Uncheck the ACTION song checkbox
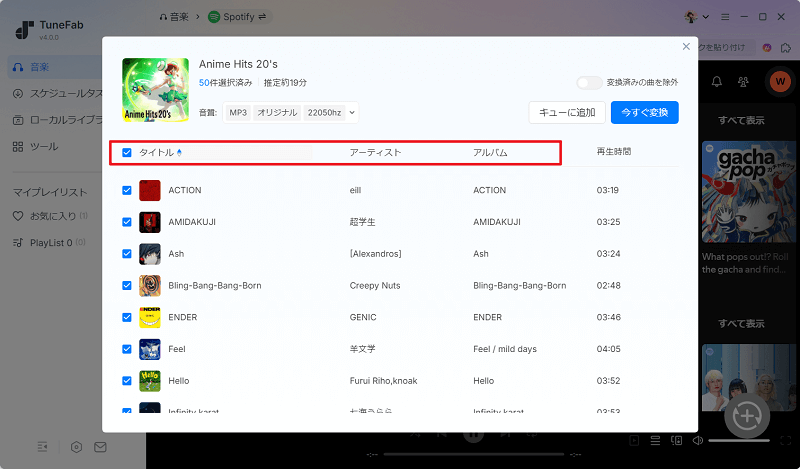This screenshot has height=469, width=800. pos(127,190)
